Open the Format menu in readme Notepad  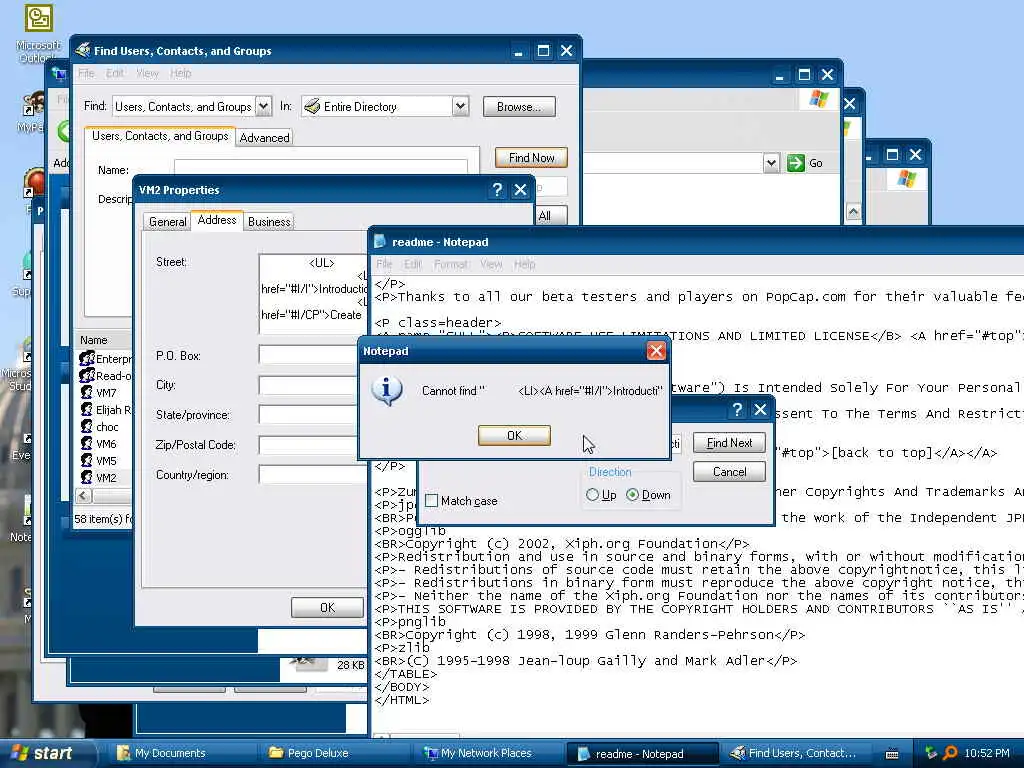[451, 264]
